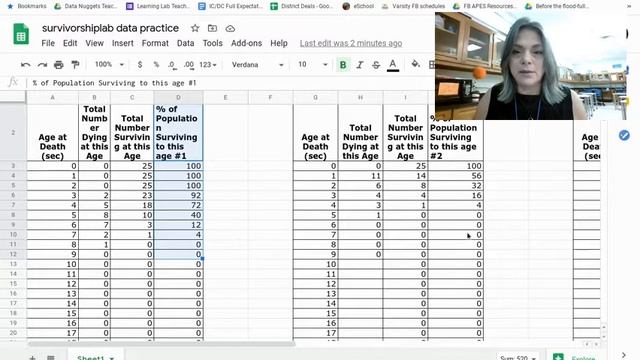Format as currency with dollar icon

[140, 65]
